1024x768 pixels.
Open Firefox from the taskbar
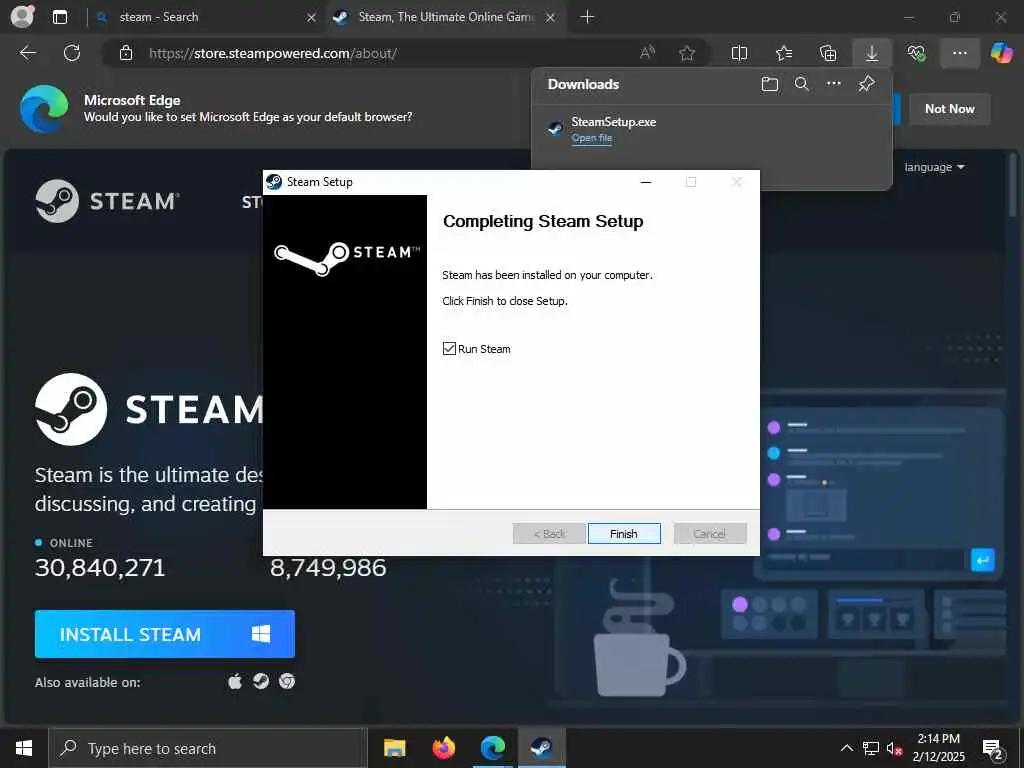click(443, 748)
